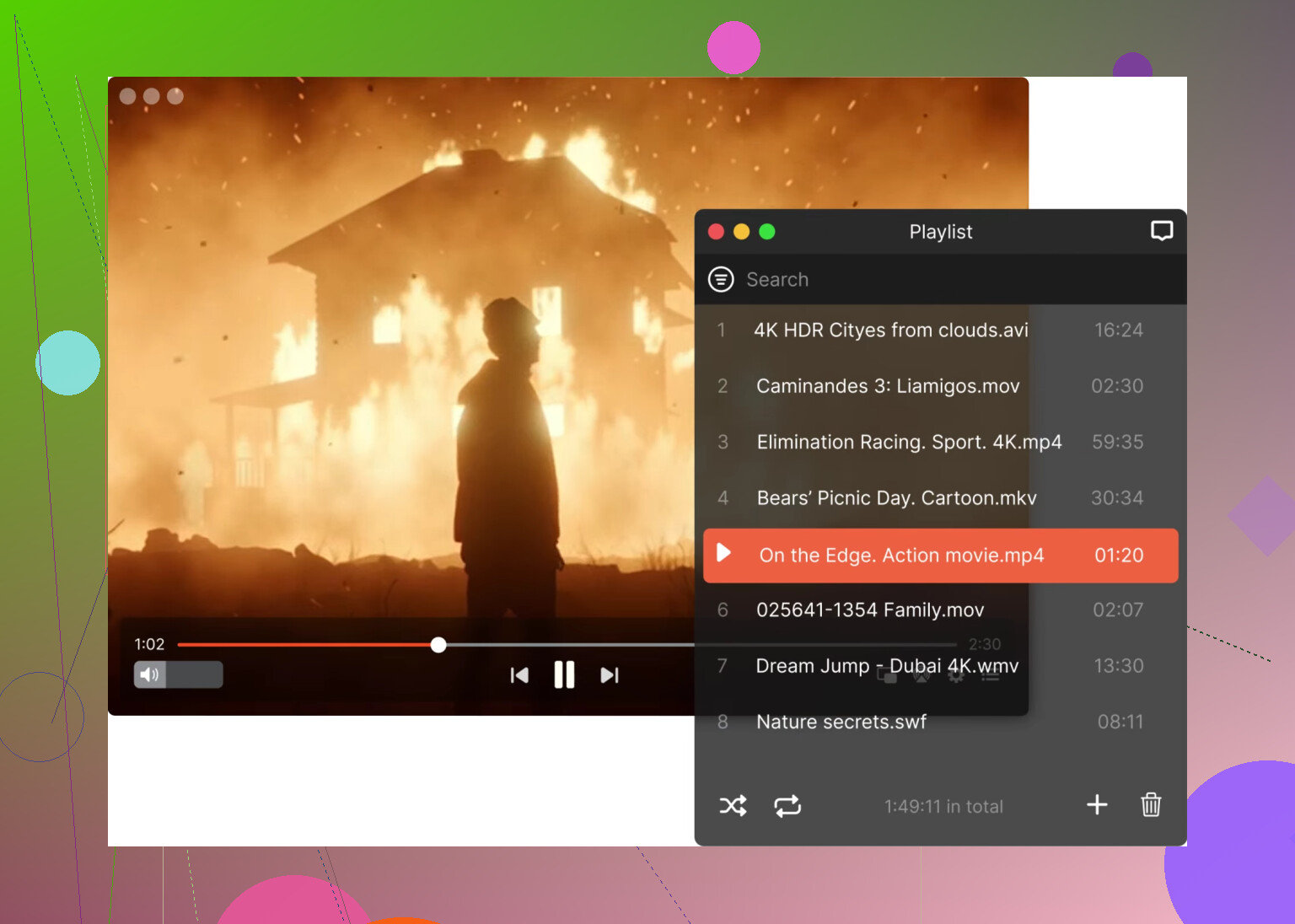Skip to the previous track
This screenshot has width=1295, height=924.
519,675
